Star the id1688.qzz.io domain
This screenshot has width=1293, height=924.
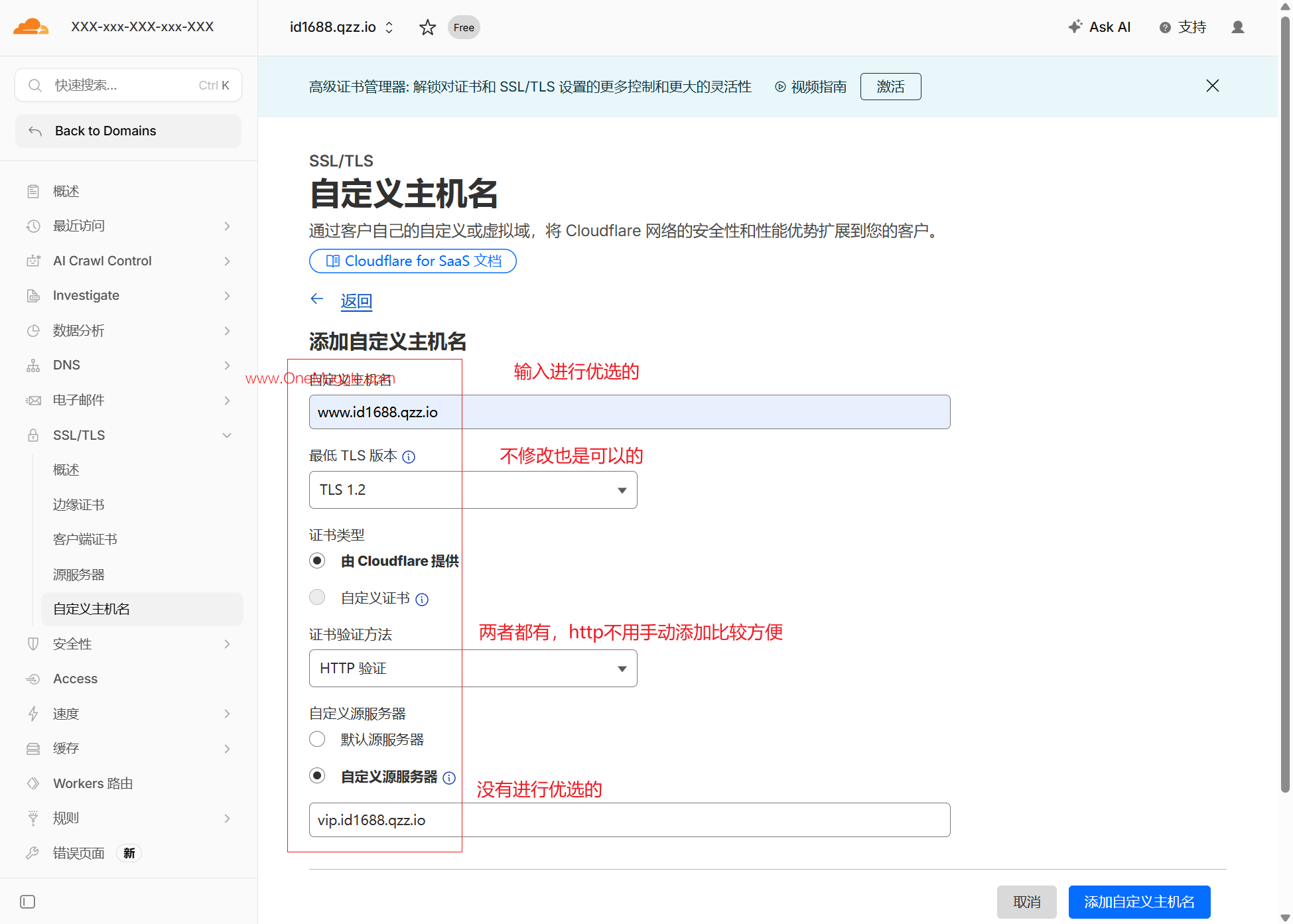428,27
